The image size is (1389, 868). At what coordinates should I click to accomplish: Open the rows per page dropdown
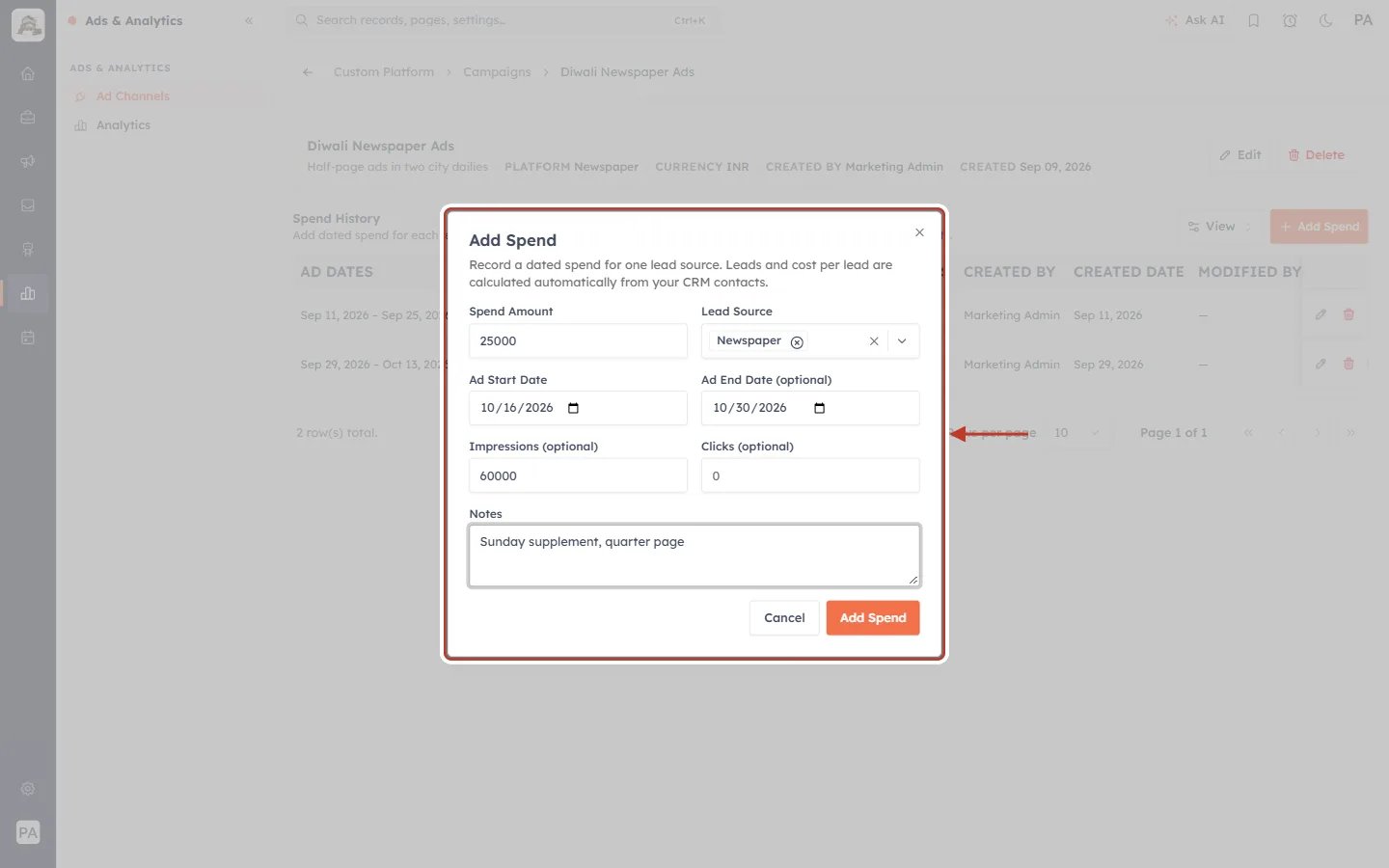point(1077,433)
